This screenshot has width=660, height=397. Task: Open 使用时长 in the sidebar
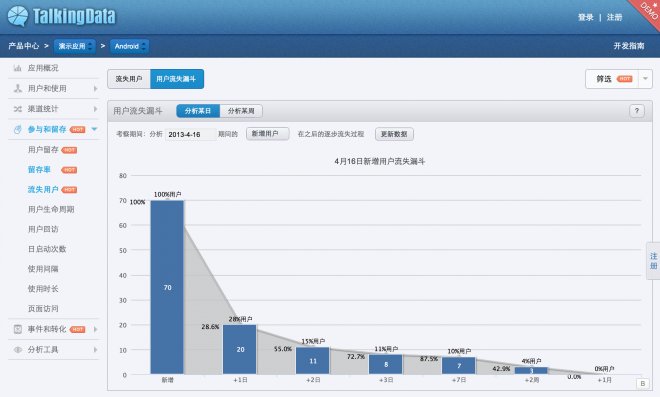43,288
